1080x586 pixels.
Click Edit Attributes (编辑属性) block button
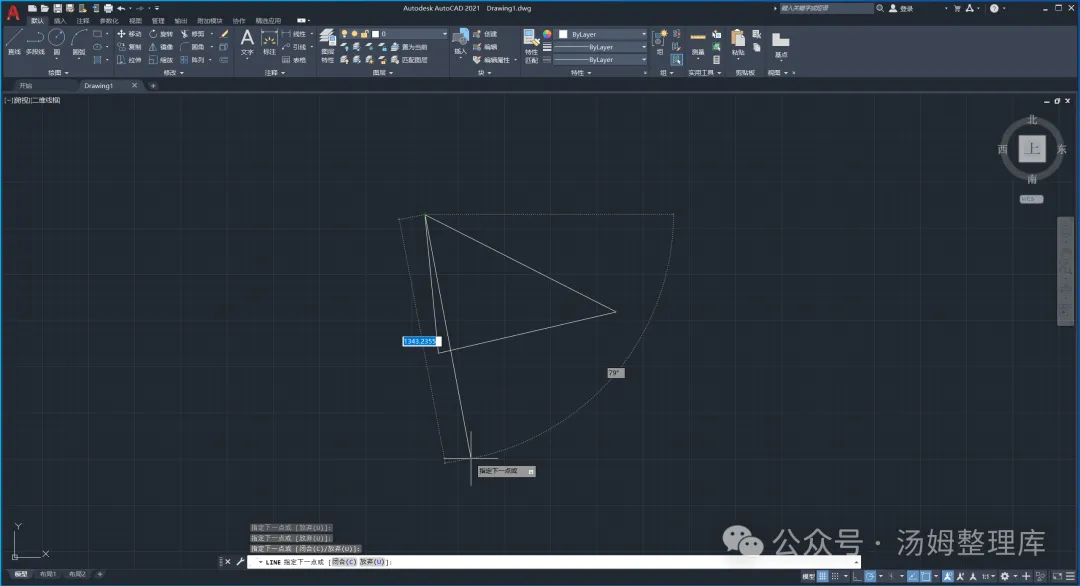pos(492,60)
